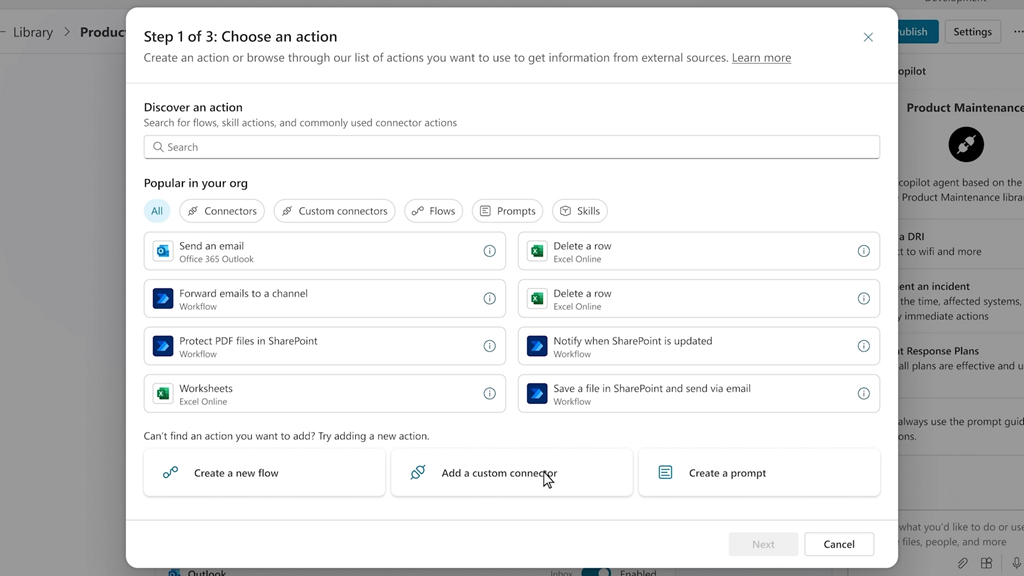The height and width of the screenshot is (576, 1024).
Task: Click Create a prompt
Action: click(x=759, y=473)
